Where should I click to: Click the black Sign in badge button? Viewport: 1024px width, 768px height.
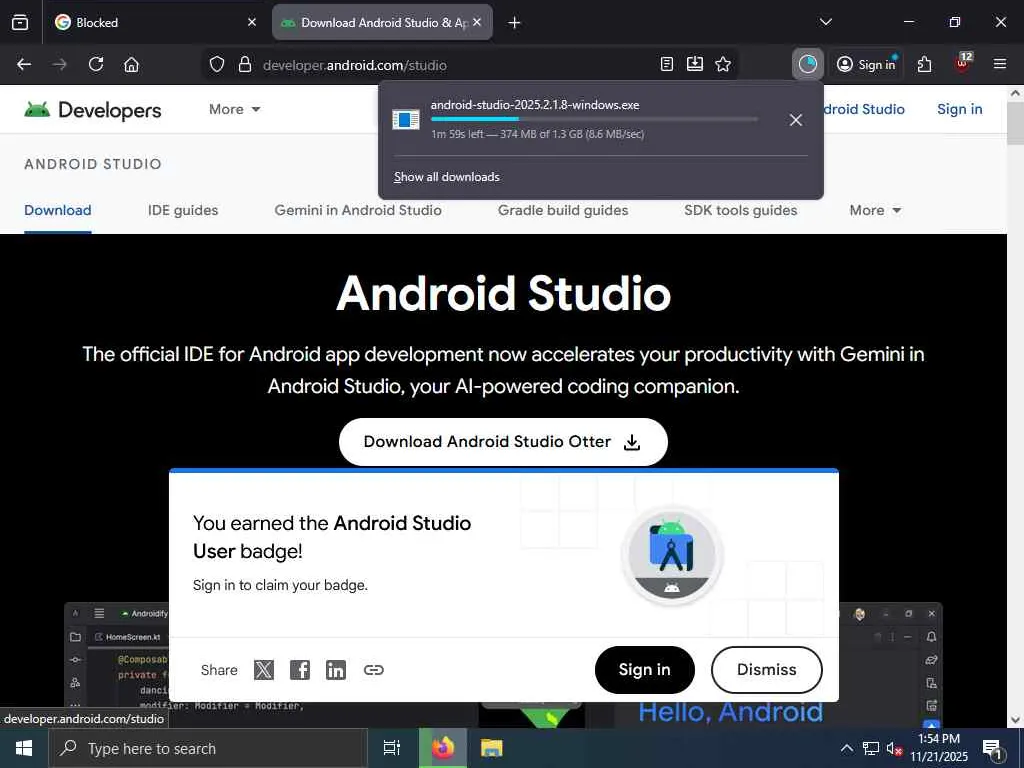coord(645,670)
